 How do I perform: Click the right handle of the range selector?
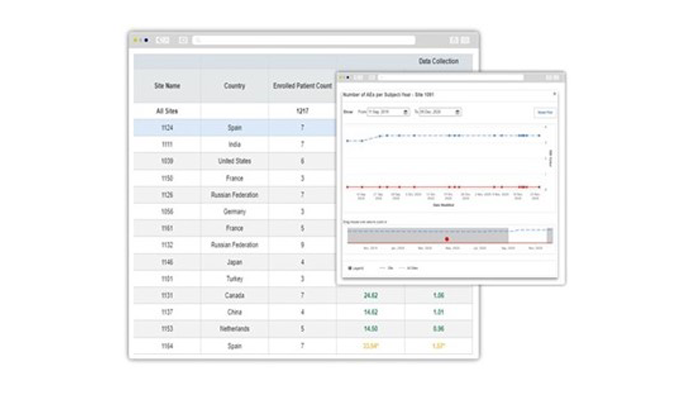click(550, 236)
